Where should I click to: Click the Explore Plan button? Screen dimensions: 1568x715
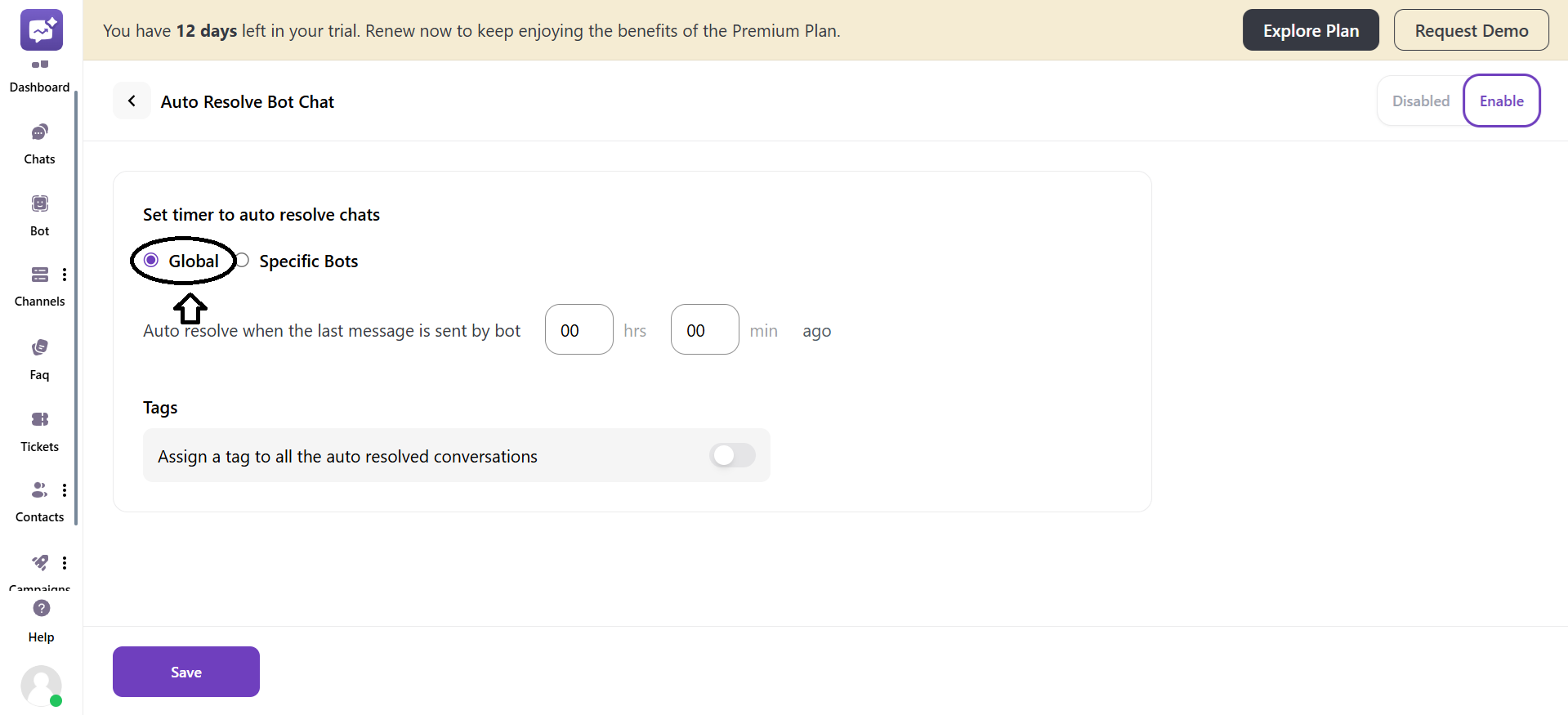click(x=1311, y=30)
